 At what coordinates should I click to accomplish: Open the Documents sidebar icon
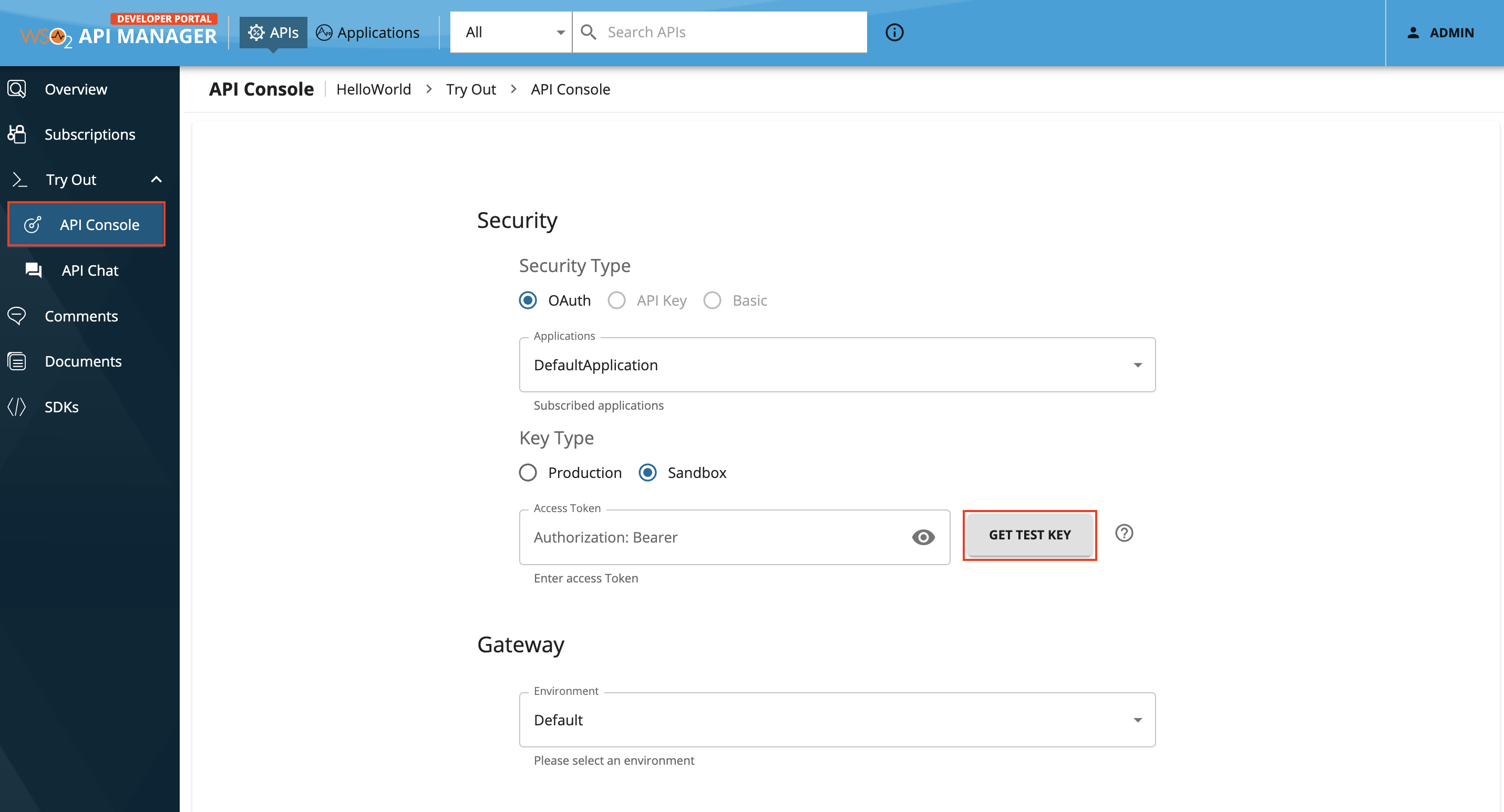16,361
